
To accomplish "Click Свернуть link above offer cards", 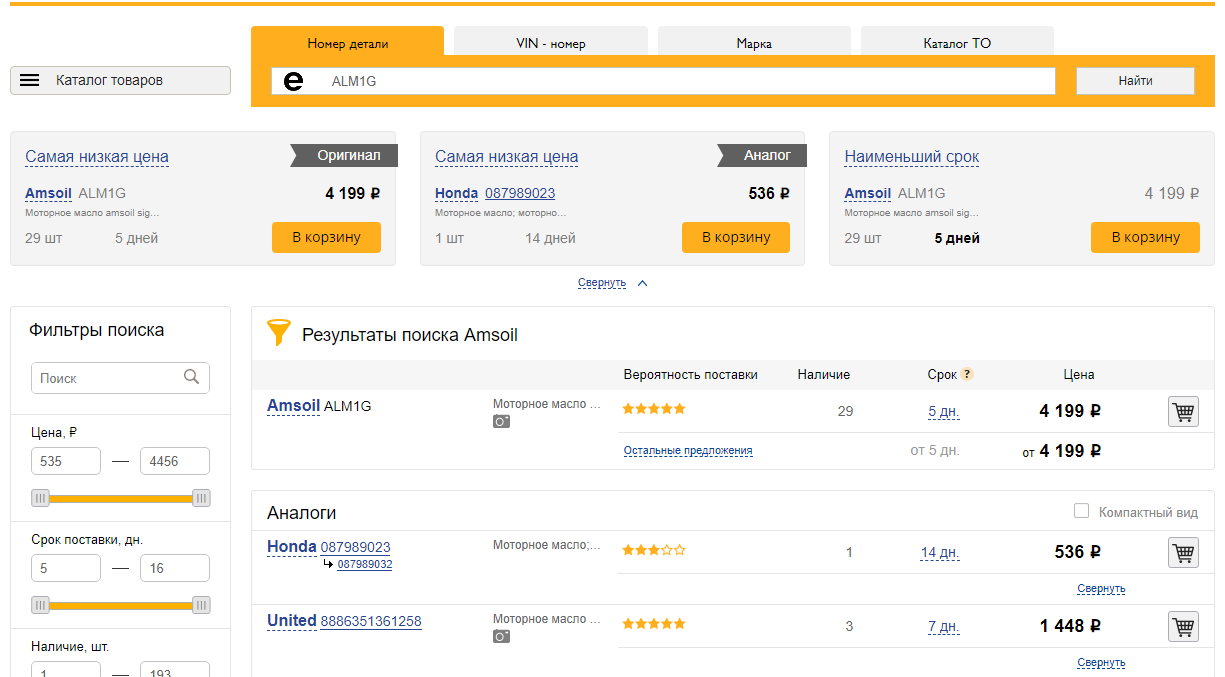I will 602,283.
